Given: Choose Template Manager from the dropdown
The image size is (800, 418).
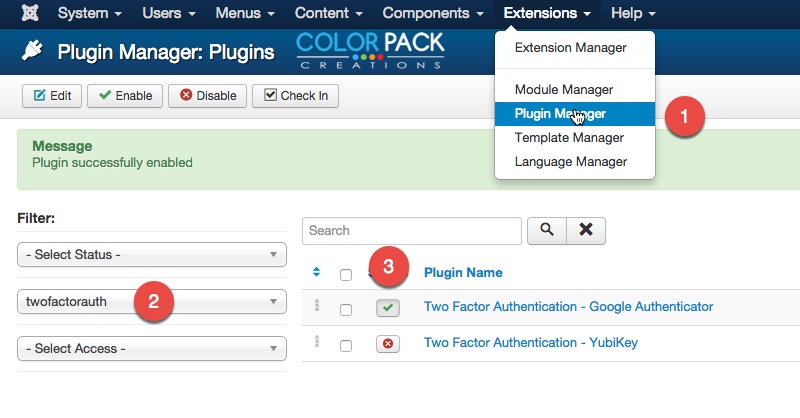Looking at the screenshot, I should tap(569, 137).
